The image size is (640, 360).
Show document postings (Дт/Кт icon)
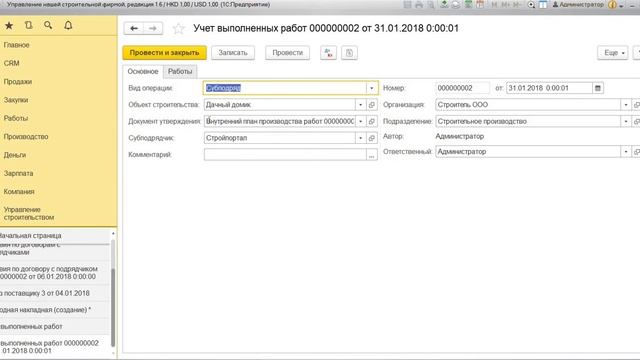(329, 53)
